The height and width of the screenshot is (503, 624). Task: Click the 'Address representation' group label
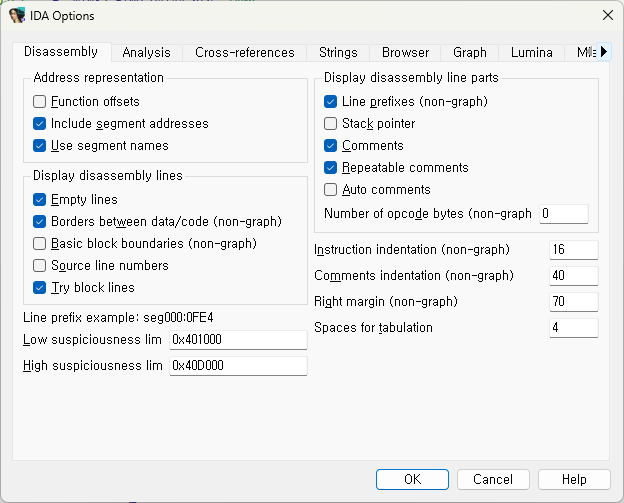[99, 77]
